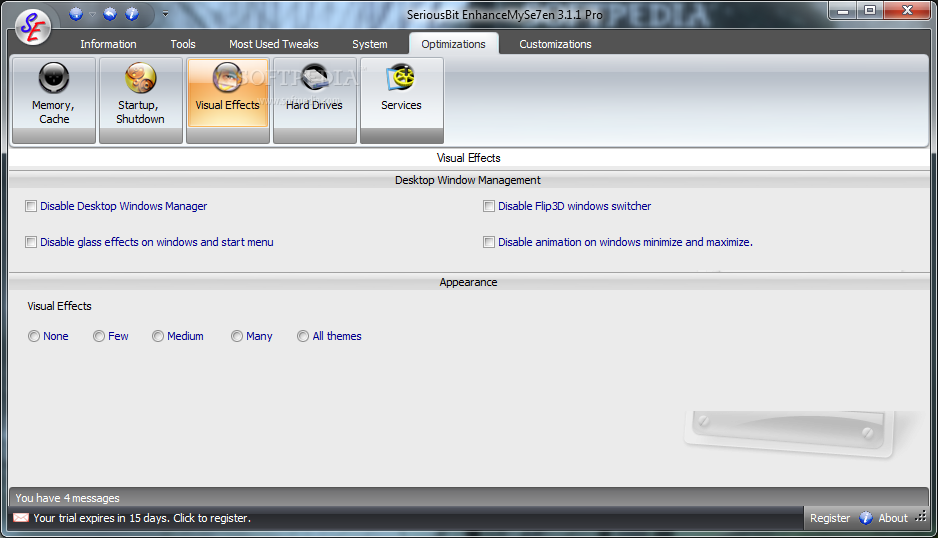Image resolution: width=938 pixels, height=538 pixels.
Task: Check Disable glass effects on windows
Action: coord(31,242)
